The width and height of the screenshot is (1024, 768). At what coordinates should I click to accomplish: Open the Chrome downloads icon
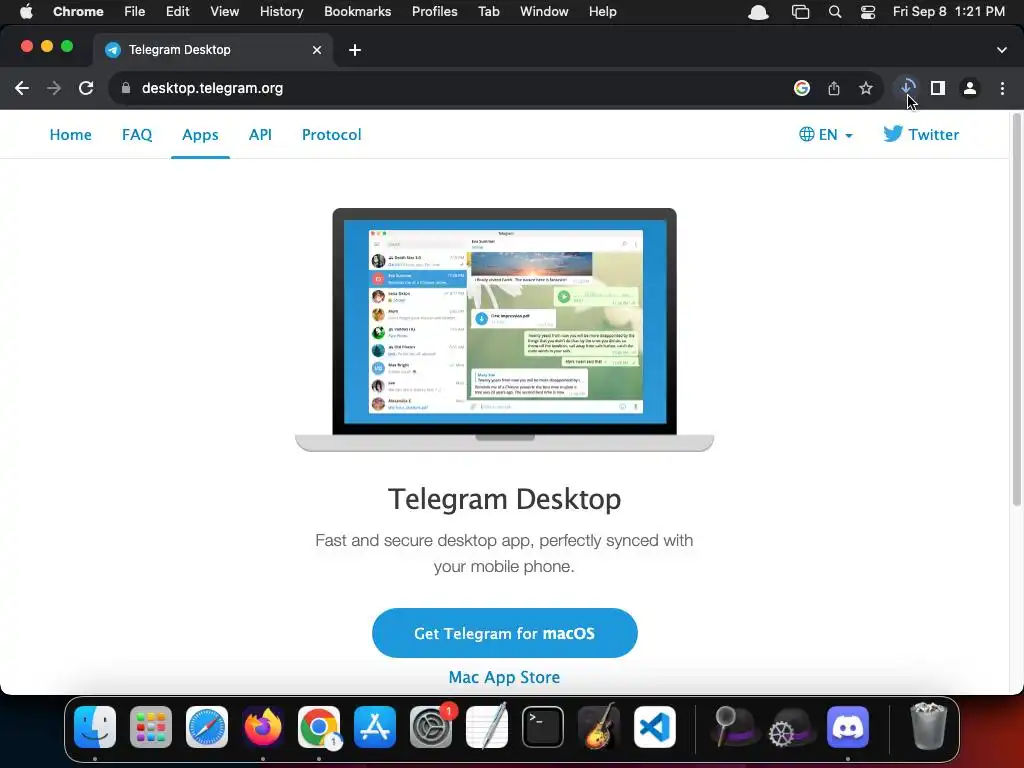coord(906,88)
